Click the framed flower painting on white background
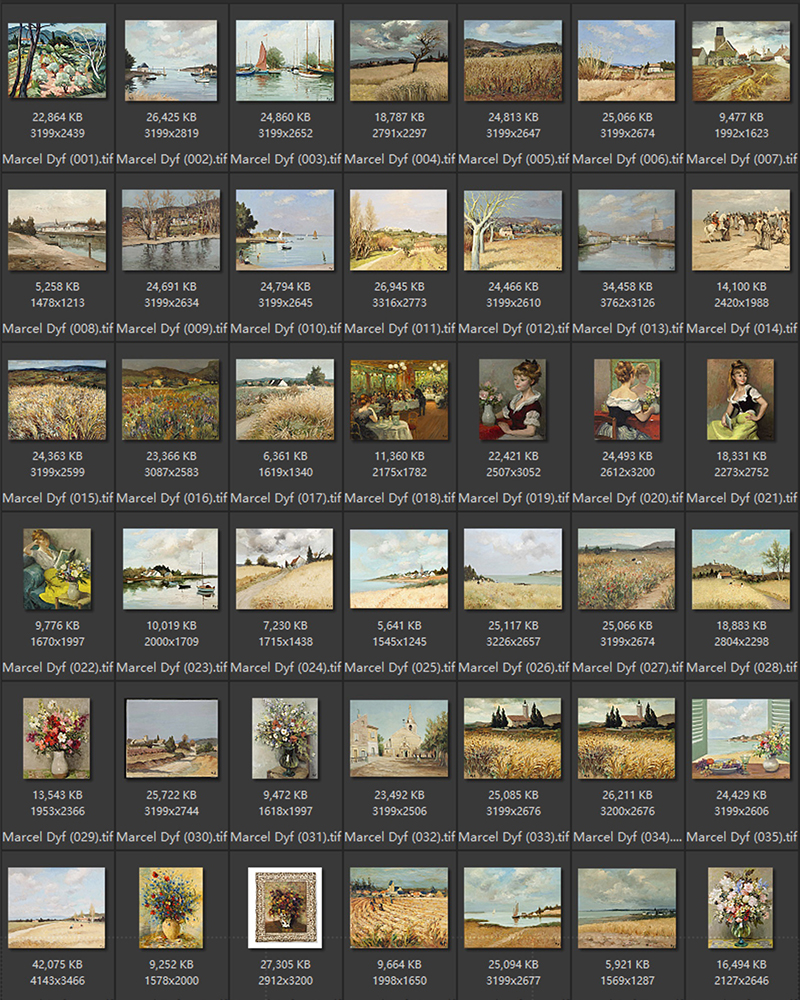This screenshot has height=1000, width=800. click(285, 907)
